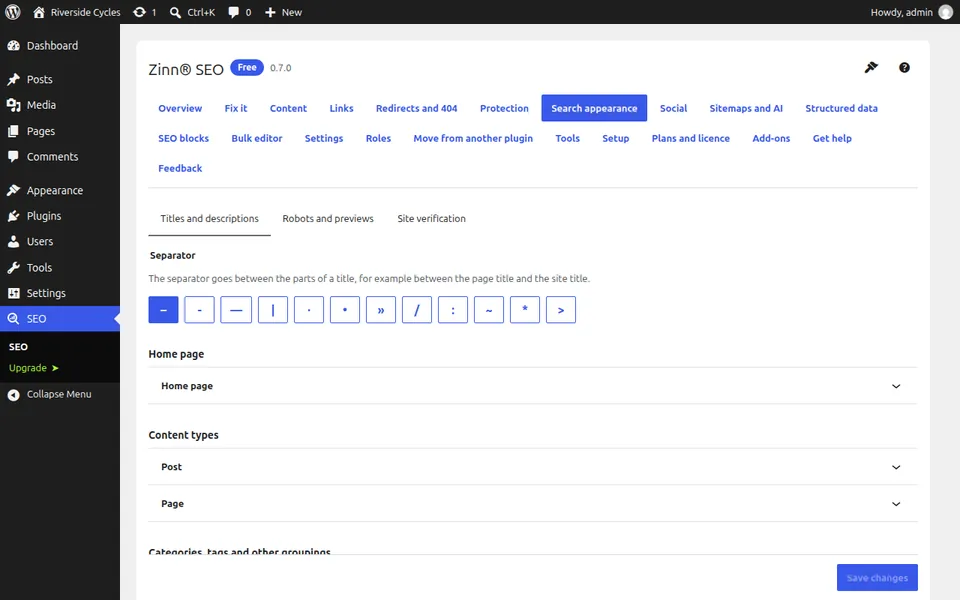Image resolution: width=960 pixels, height=600 pixels.
Task: Expand the Page content type row
Action: (533, 504)
